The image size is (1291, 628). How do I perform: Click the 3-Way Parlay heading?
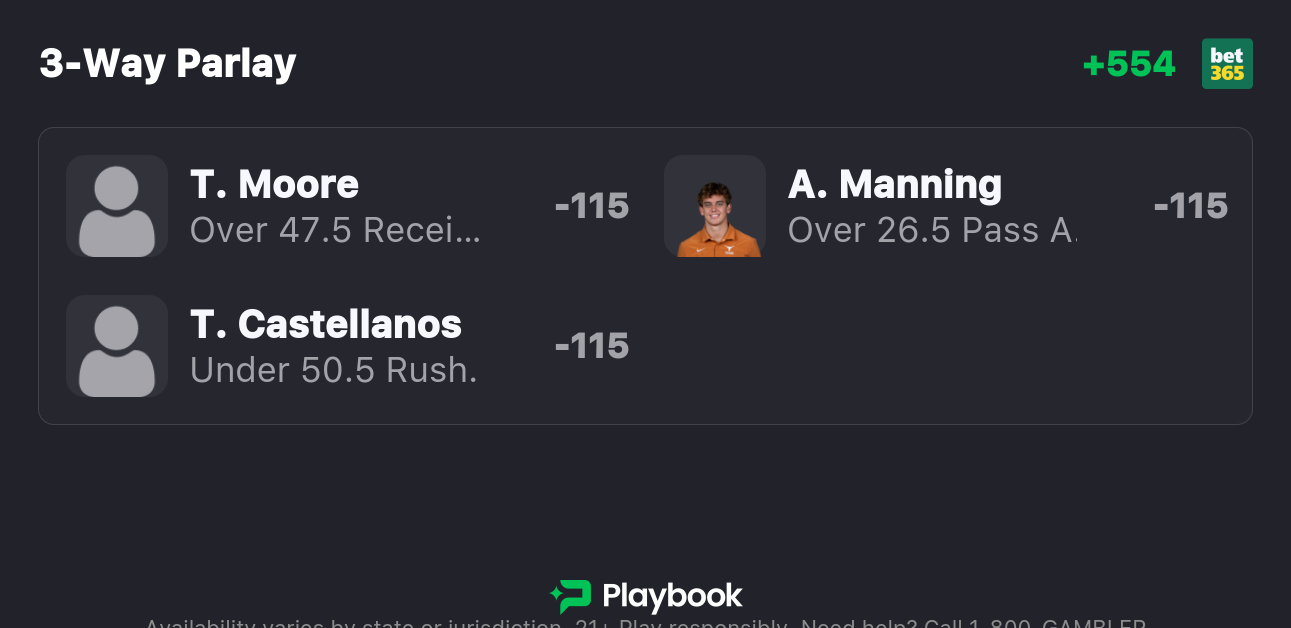pos(168,64)
